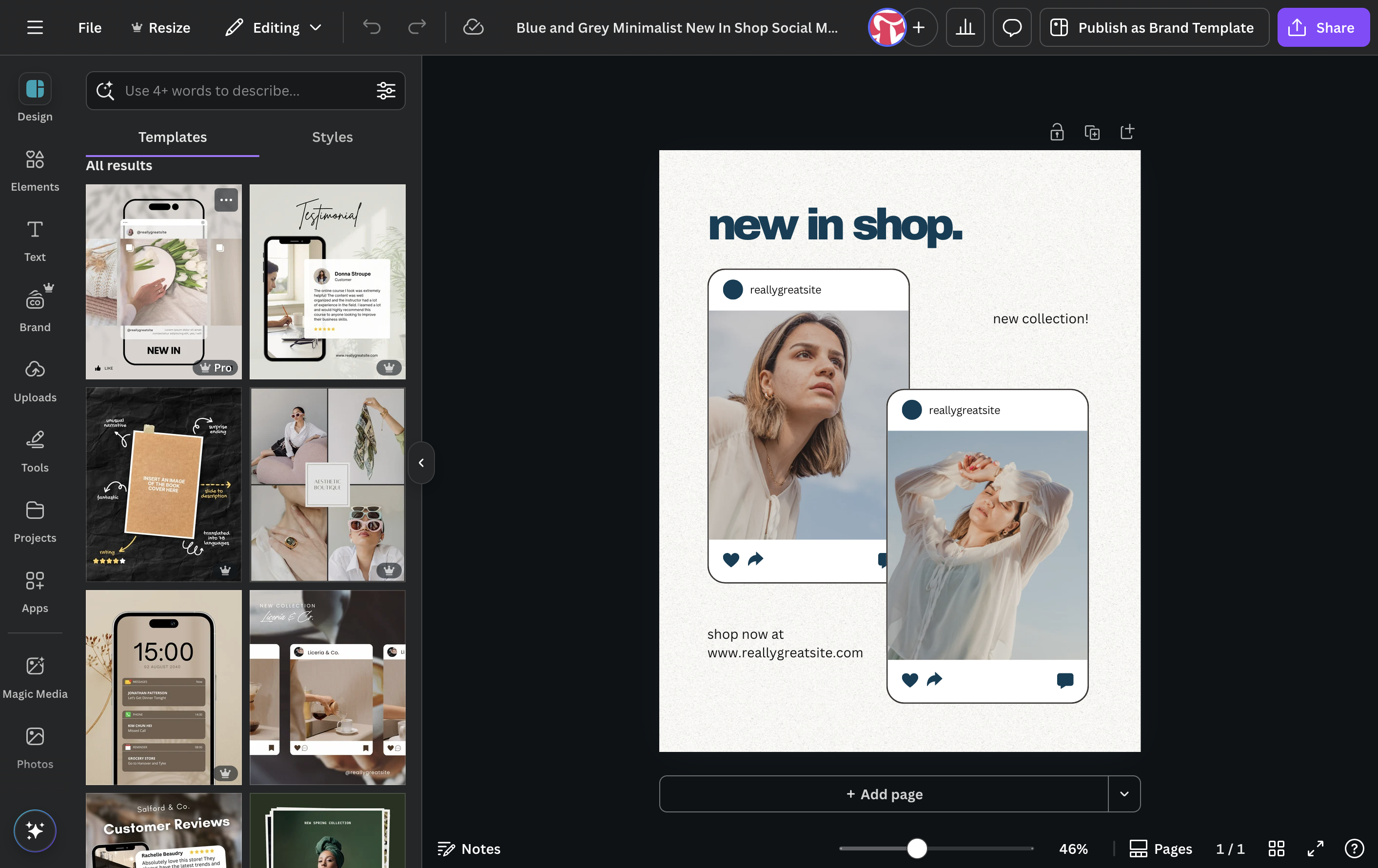The image size is (1378, 868).
Task: Open the Apps panel
Action: [x=35, y=592]
